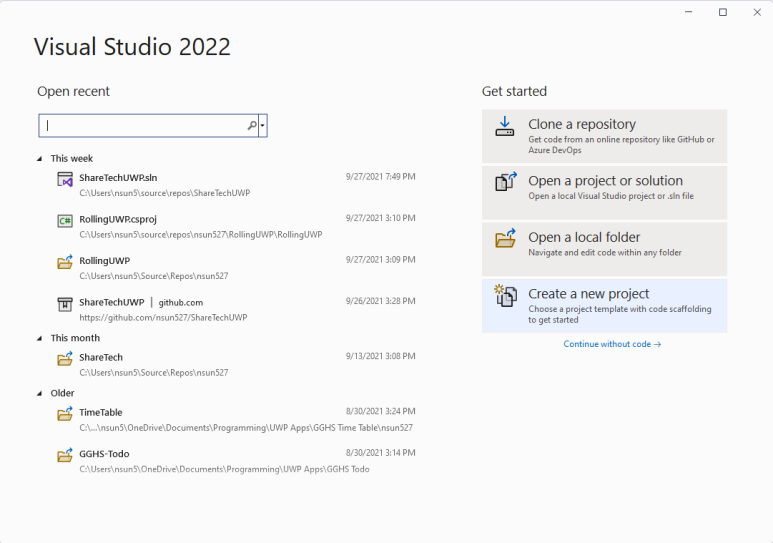This screenshot has height=543, width=773.
Task: Click the 9/27/2021 3:09 PM timestamp
Action: 381,259
